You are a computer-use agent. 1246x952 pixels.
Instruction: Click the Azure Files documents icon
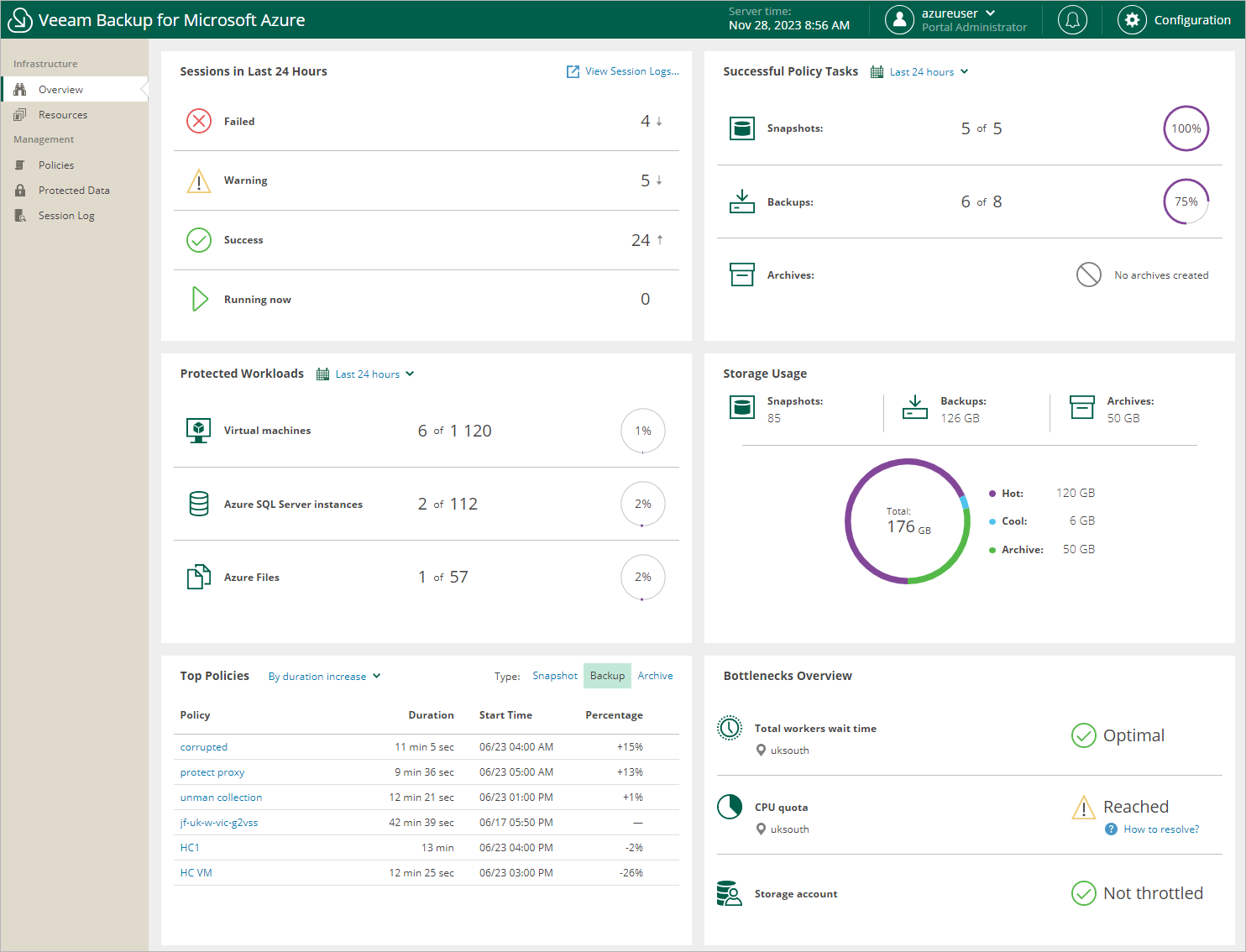[199, 577]
